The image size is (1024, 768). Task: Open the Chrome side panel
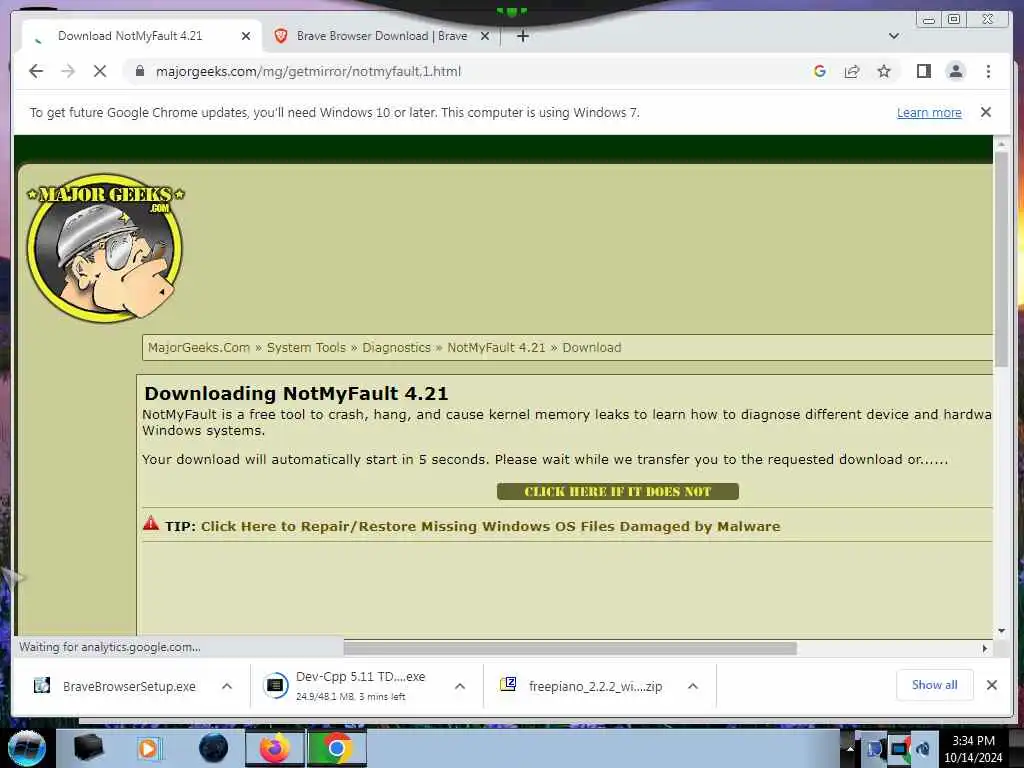pyautogui.click(x=923, y=71)
